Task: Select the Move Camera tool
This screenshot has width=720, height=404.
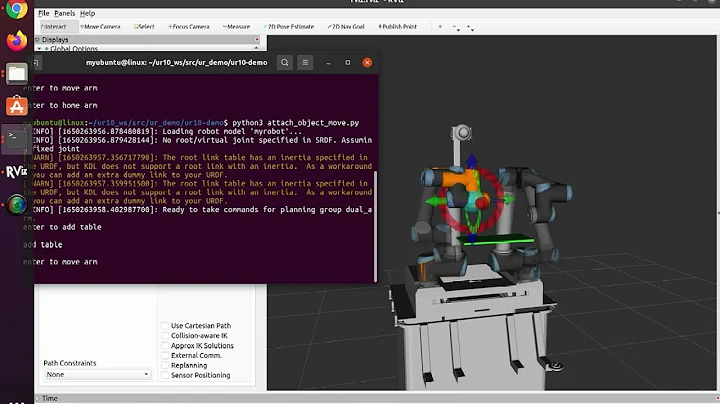Action: pyautogui.click(x=100, y=27)
